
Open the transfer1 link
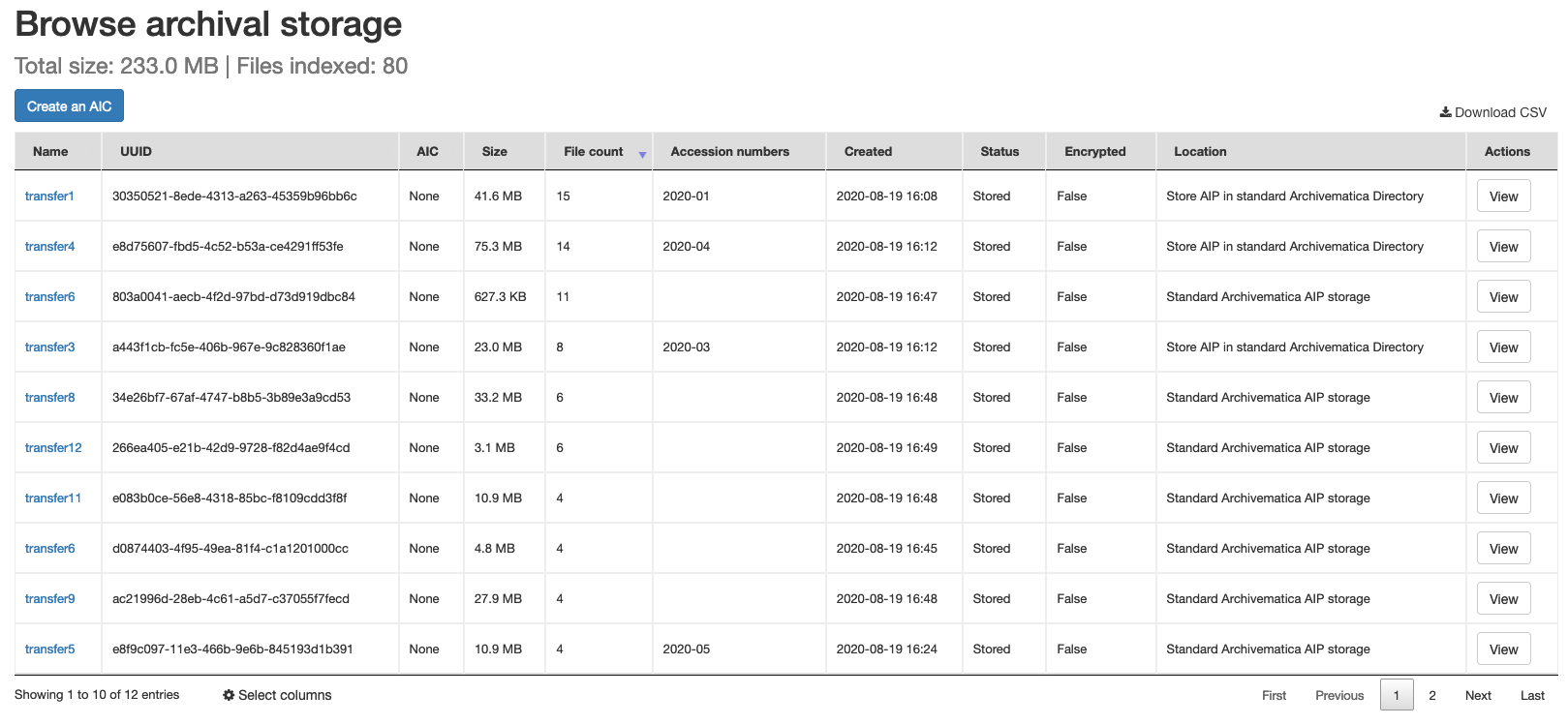point(49,196)
